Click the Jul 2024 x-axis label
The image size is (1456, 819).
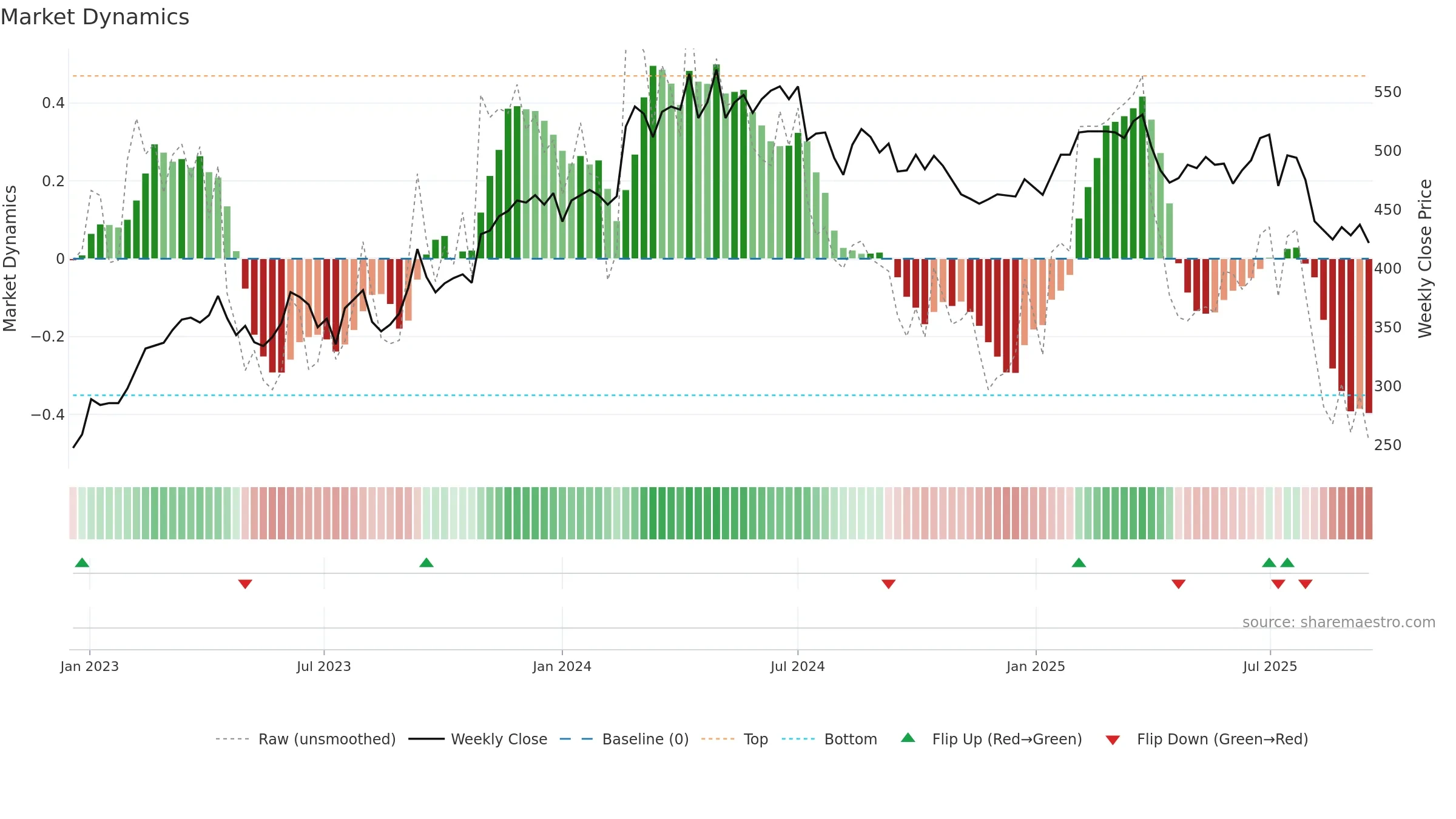coord(798,666)
